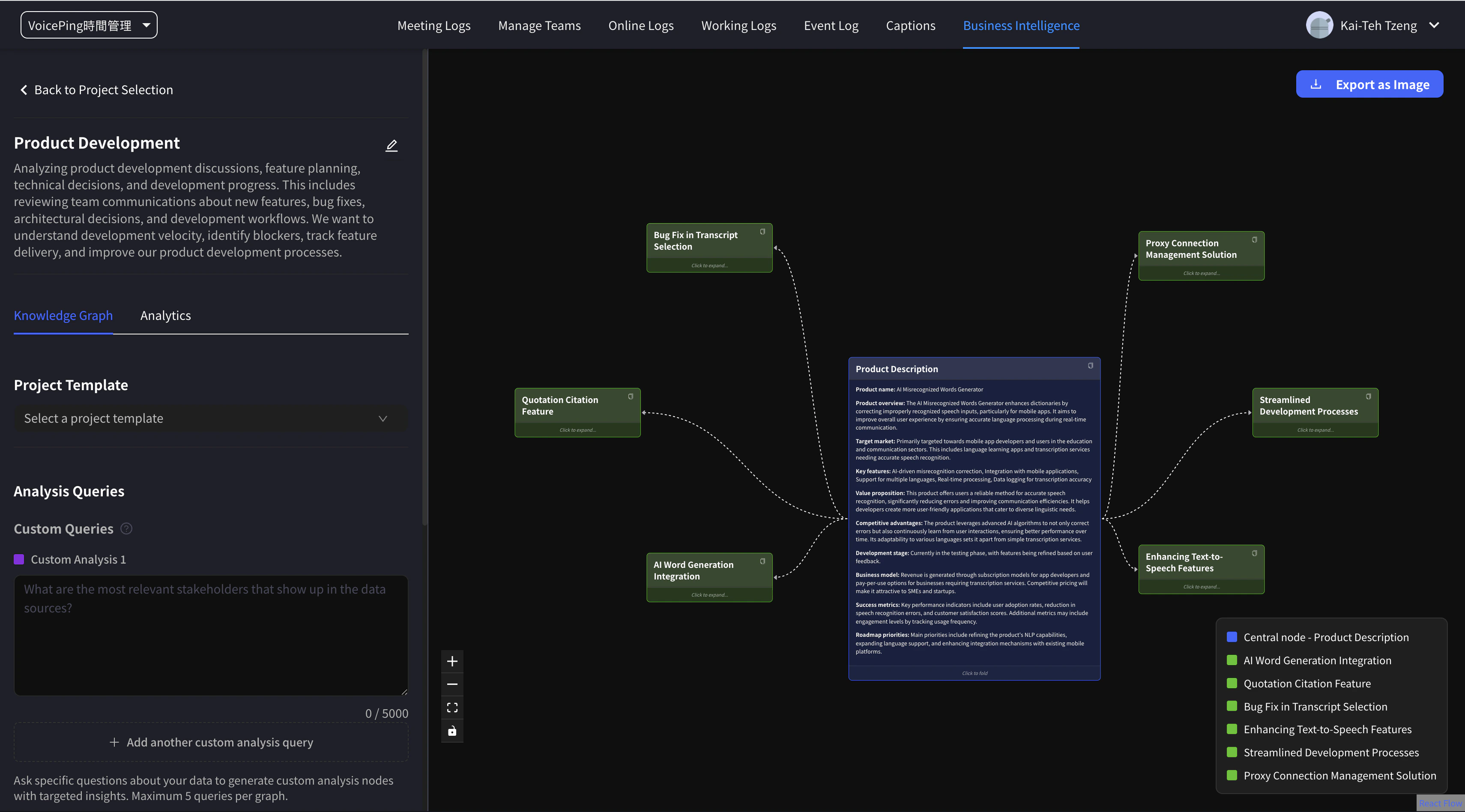Open the Select a project template dropdown
Viewport: 1465px width, 812px height.
point(210,418)
